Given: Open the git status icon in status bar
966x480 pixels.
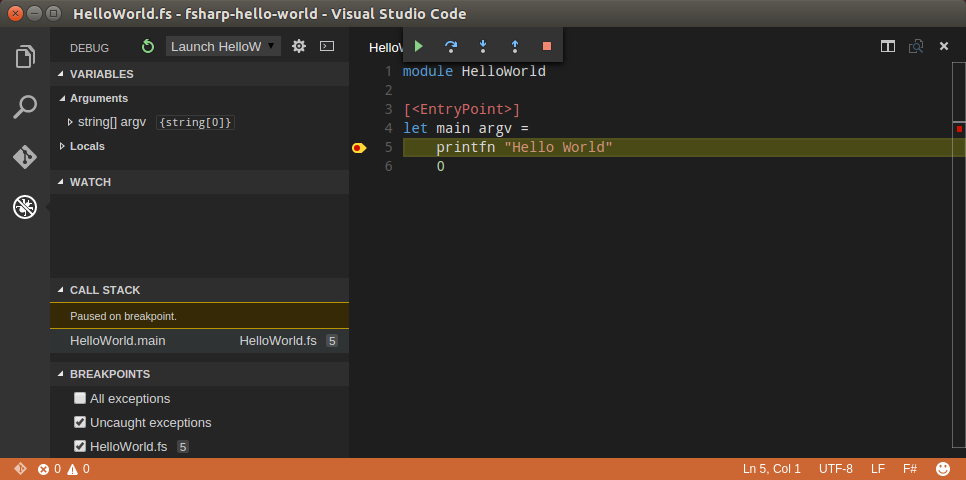Looking at the screenshot, I should pos(20,469).
